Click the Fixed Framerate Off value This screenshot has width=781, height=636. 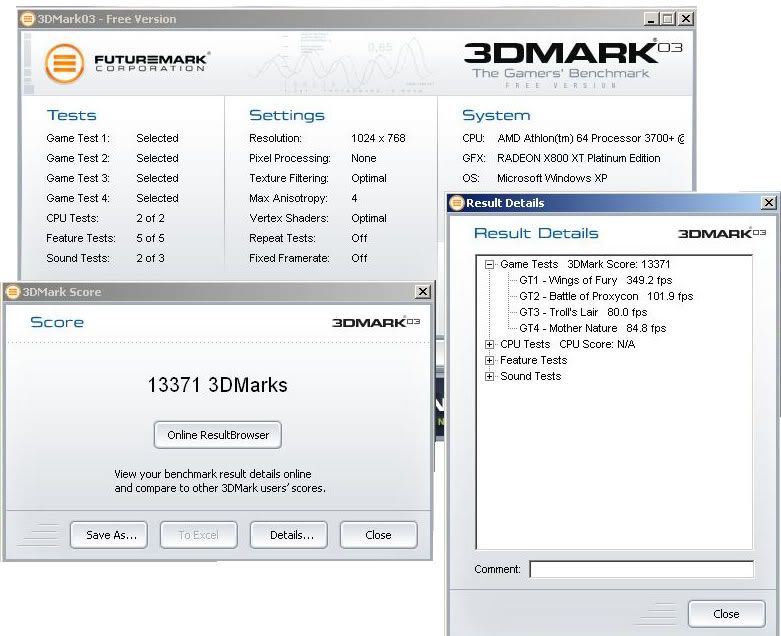pos(359,258)
